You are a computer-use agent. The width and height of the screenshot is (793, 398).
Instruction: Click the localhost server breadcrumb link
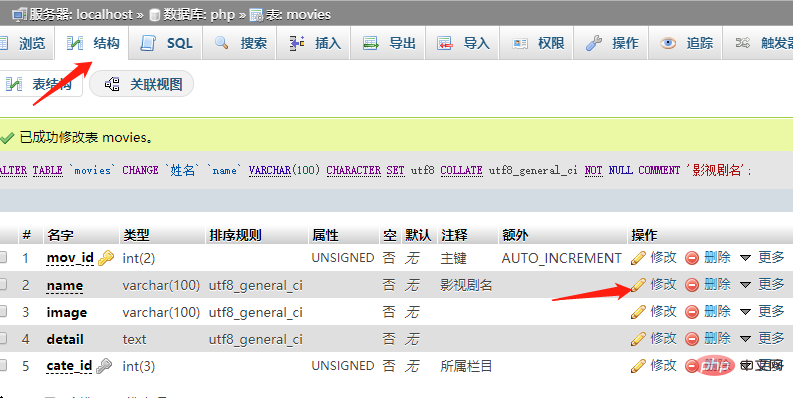[105, 15]
